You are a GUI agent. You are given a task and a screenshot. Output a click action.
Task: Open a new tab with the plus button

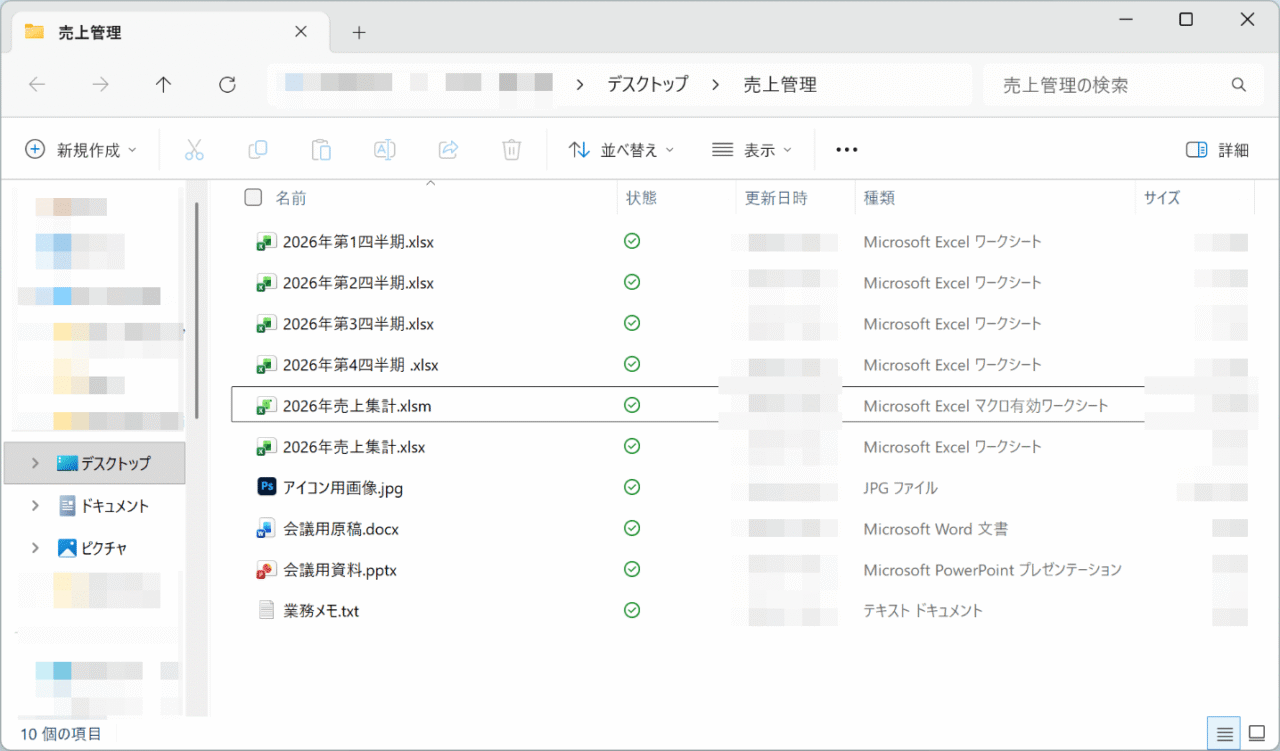click(358, 32)
